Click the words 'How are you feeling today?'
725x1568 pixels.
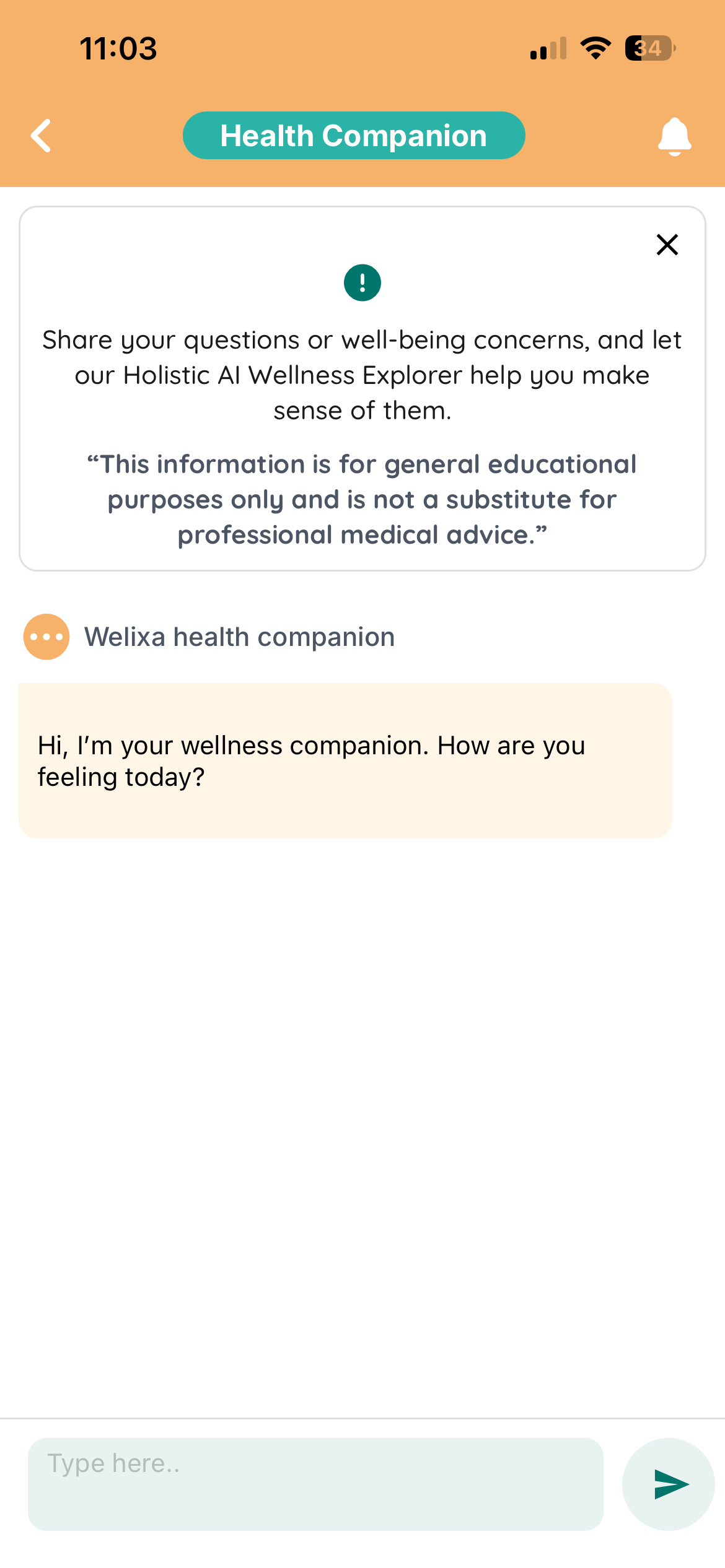point(311,761)
